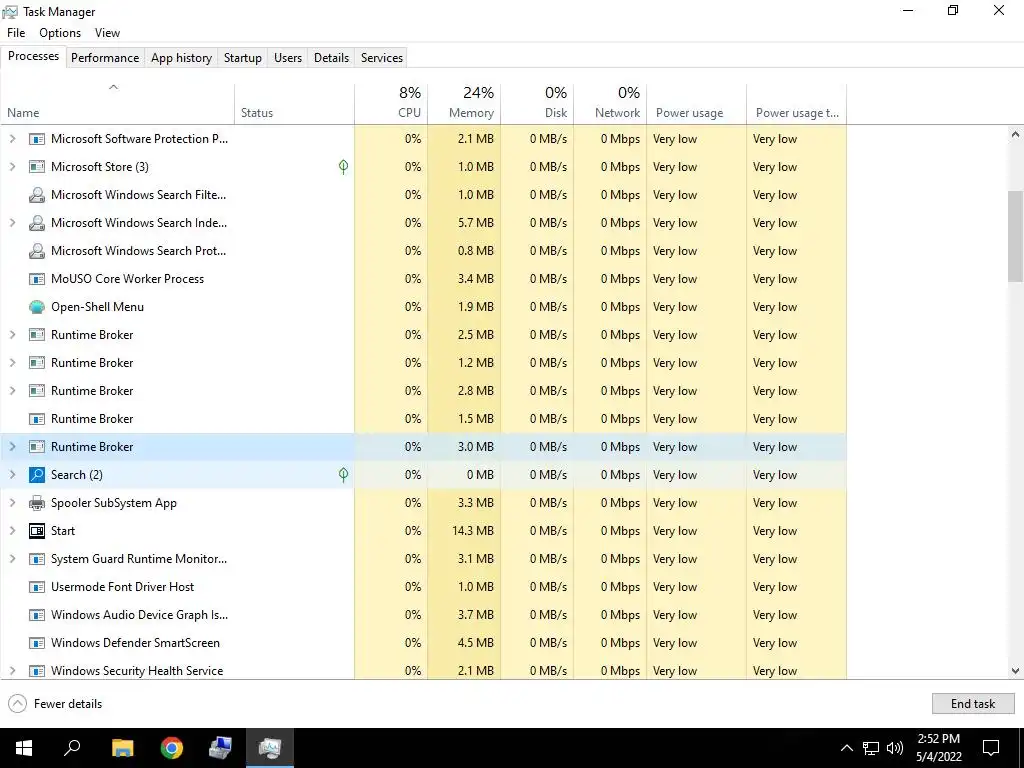Image resolution: width=1024 pixels, height=768 pixels.
Task: Click the scrollbar up arrow
Action: (1016, 134)
